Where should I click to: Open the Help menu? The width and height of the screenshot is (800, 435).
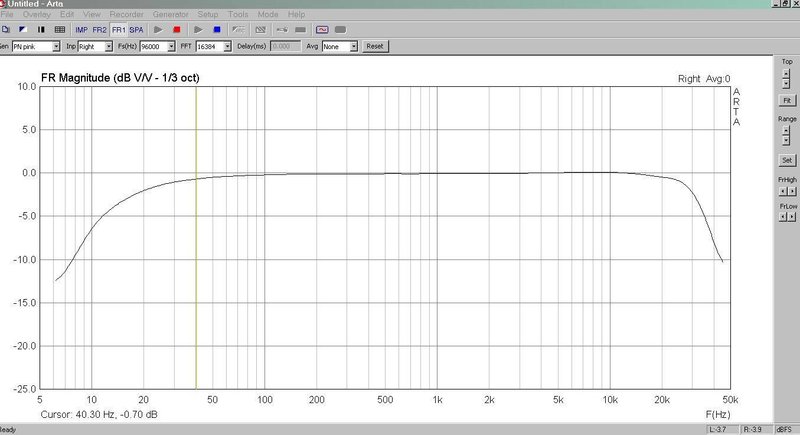pyautogui.click(x=296, y=14)
